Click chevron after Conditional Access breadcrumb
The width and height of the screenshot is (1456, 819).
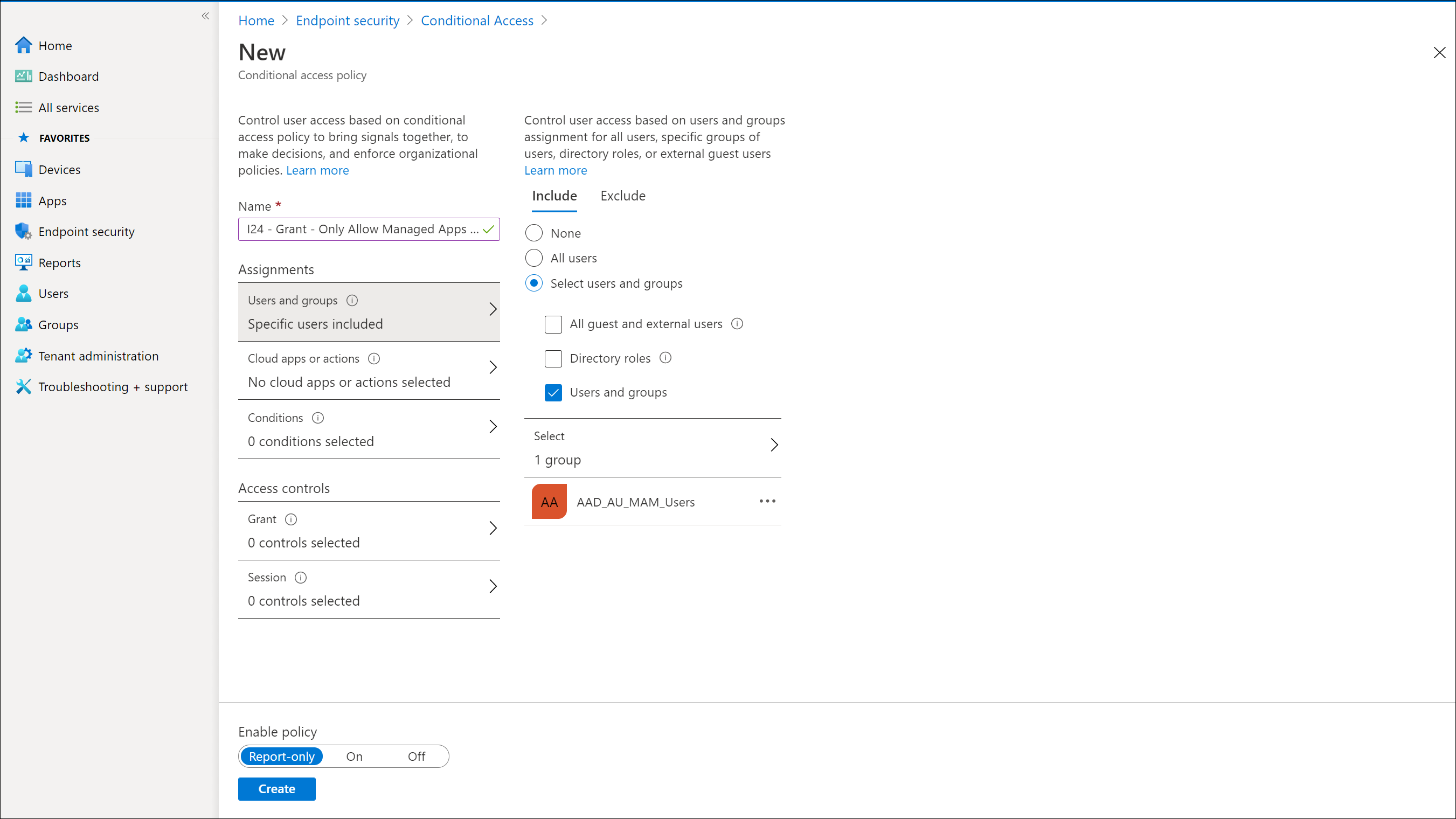pos(544,20)
